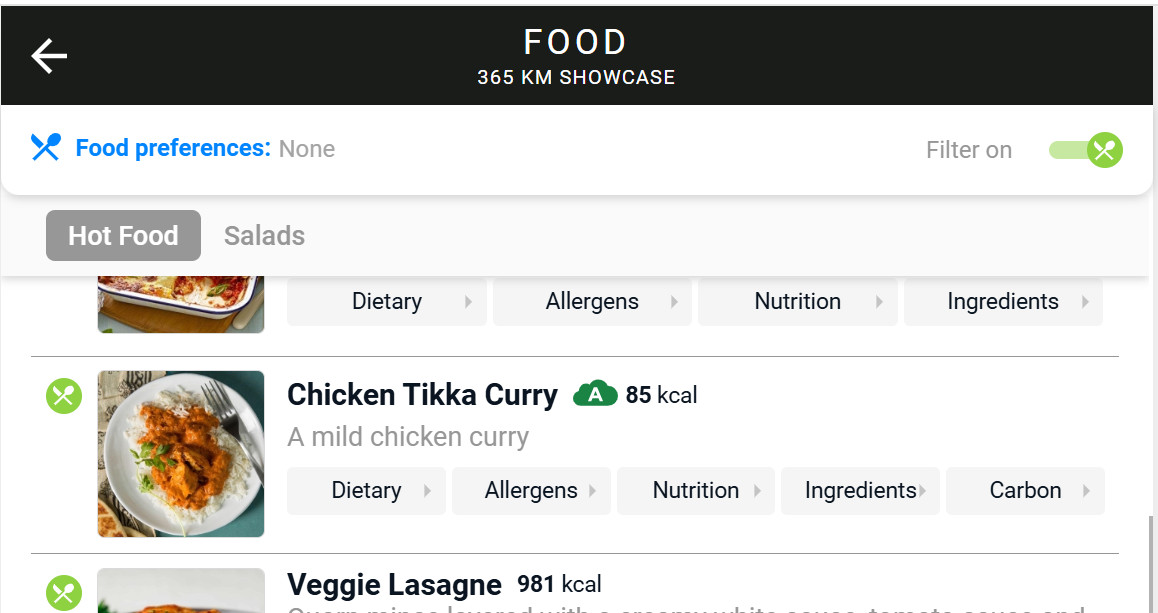Select the green dietary badge beside Chicken Tikka Curry
The image size is (1158, 613).
[63, 396]
